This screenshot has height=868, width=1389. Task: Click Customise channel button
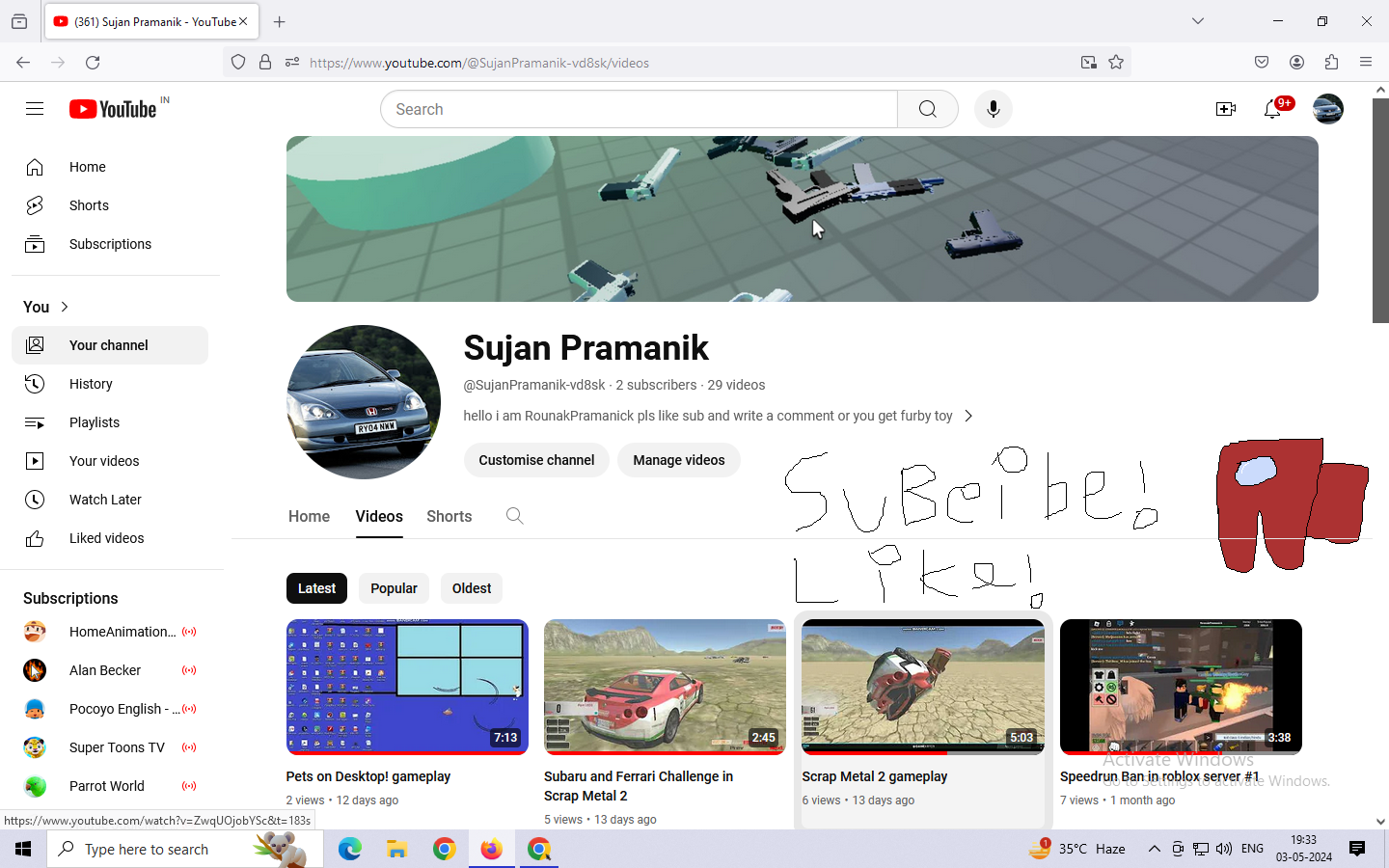536,460
